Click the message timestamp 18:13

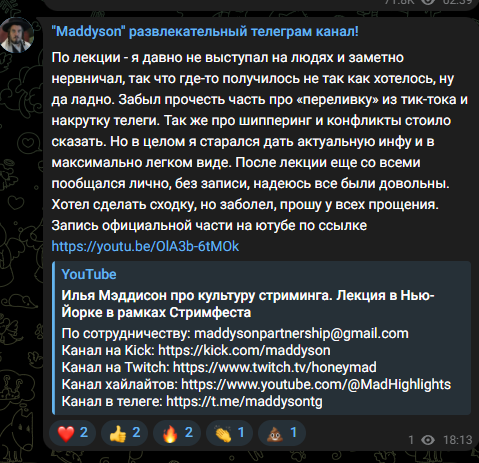coord(458,440)
